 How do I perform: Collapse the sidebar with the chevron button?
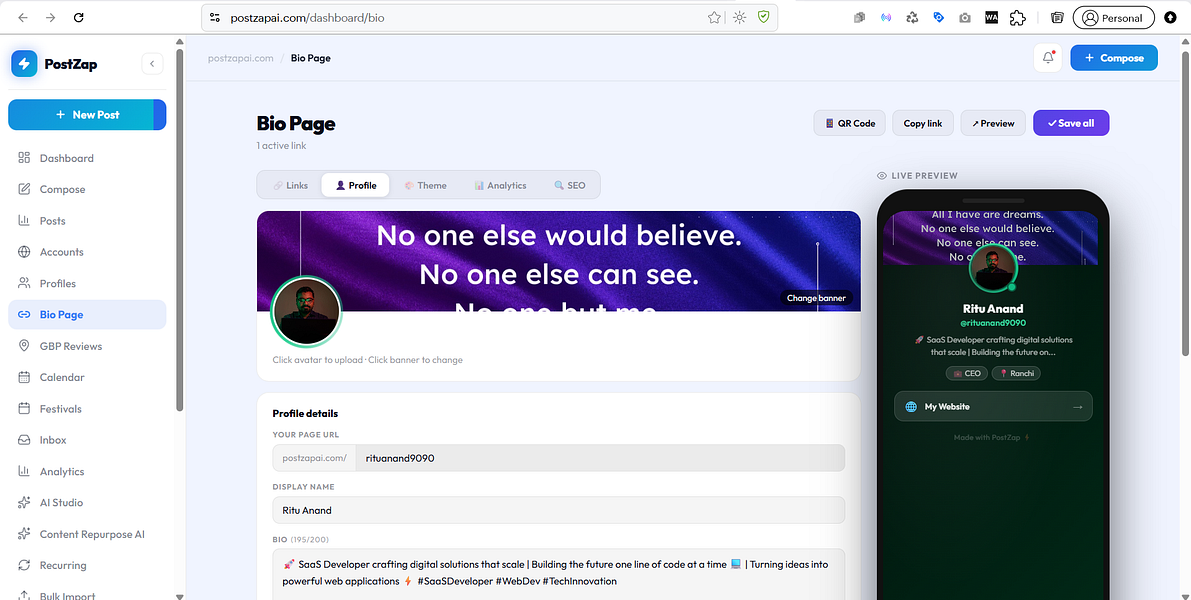pos(152,64)
